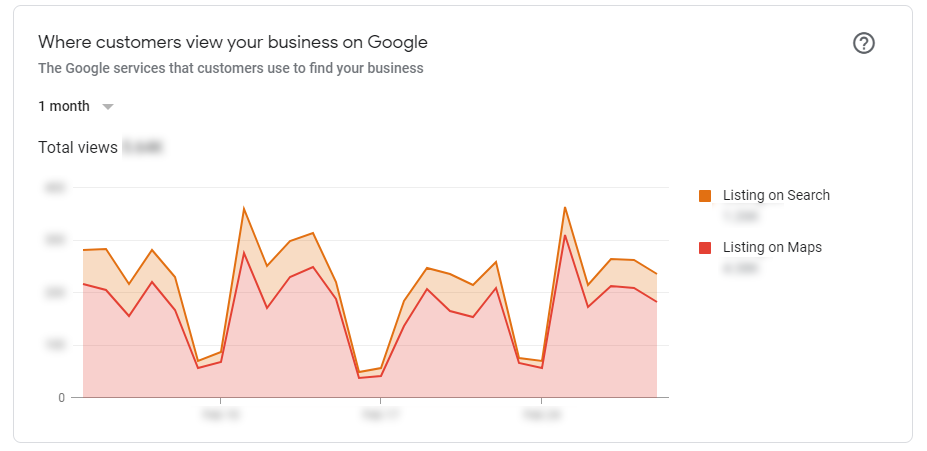The width and height of the screenshot is (927, 451).
Task: Click the subtitle about Google services
Action: 230,69
